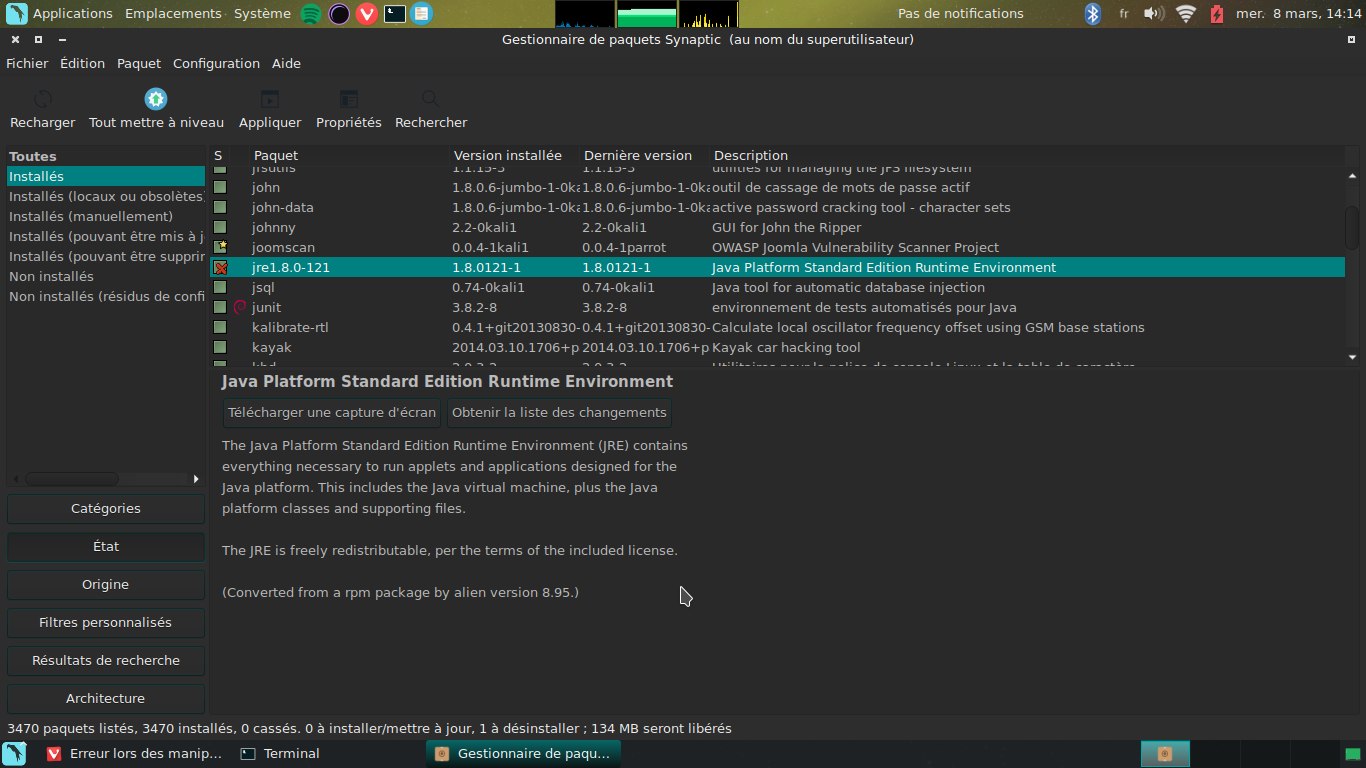This screenshot has height=768, width=1366.
Task: Open the terminal launcher in top panel
Action: [x=395, y=14]
